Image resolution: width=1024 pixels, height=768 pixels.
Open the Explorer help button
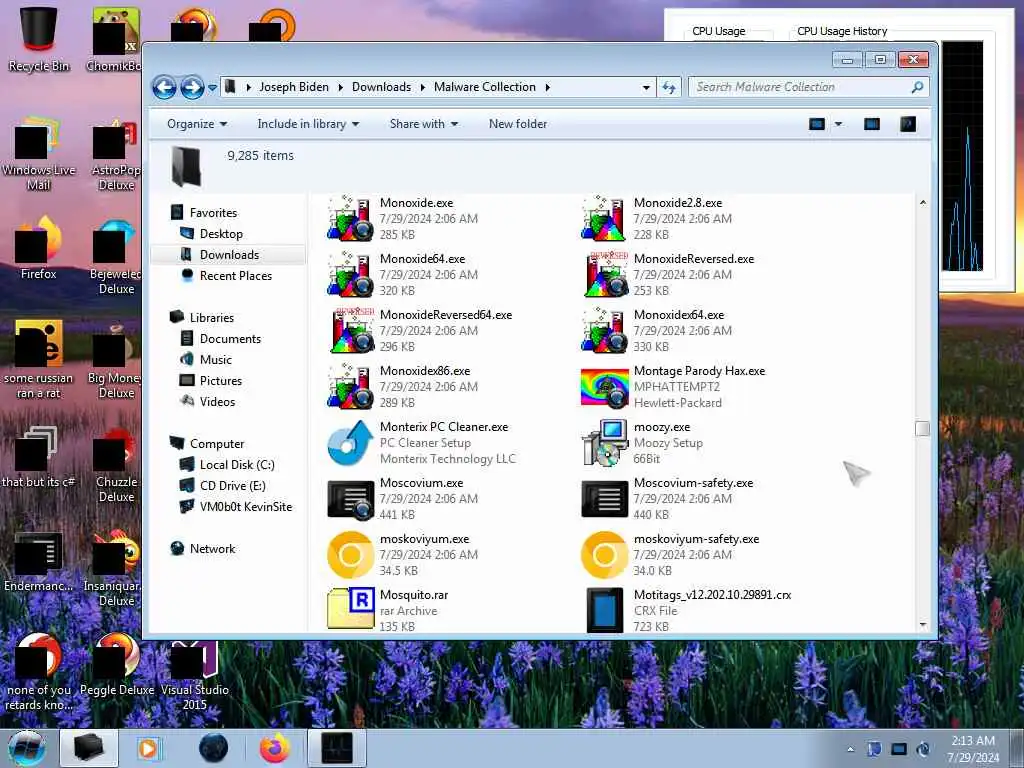(x=908, y=124)
